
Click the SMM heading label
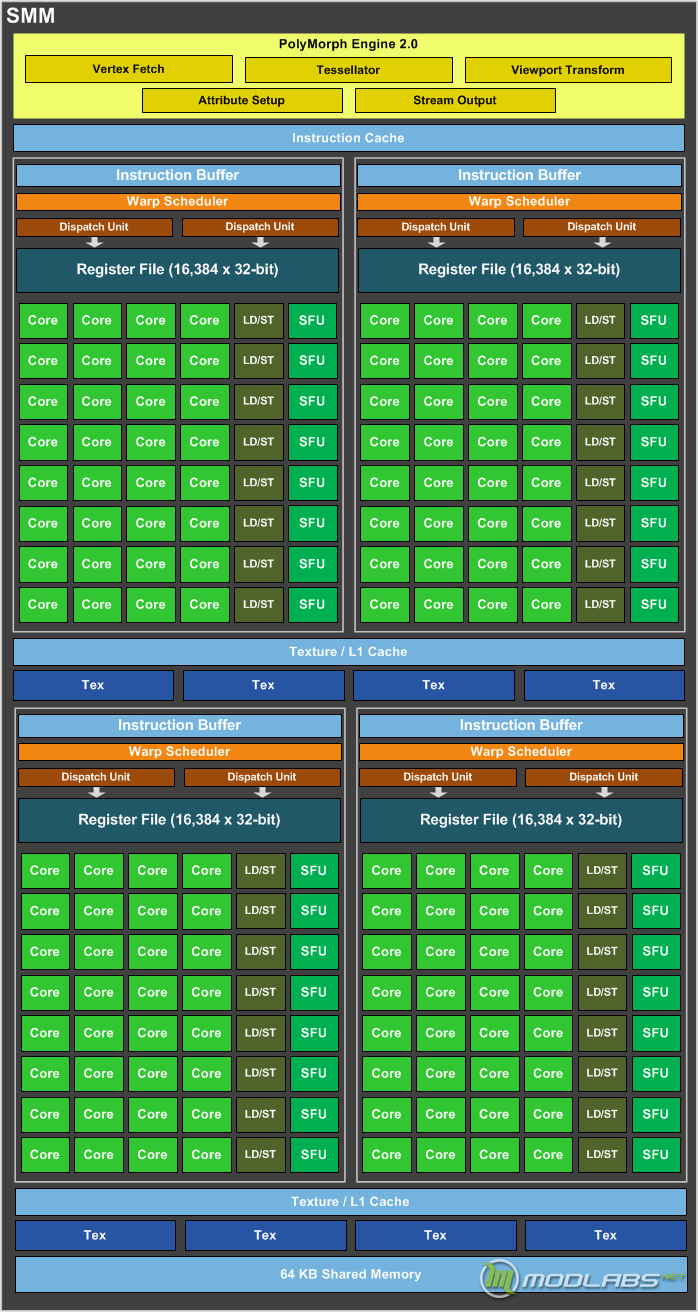(30, 15)
